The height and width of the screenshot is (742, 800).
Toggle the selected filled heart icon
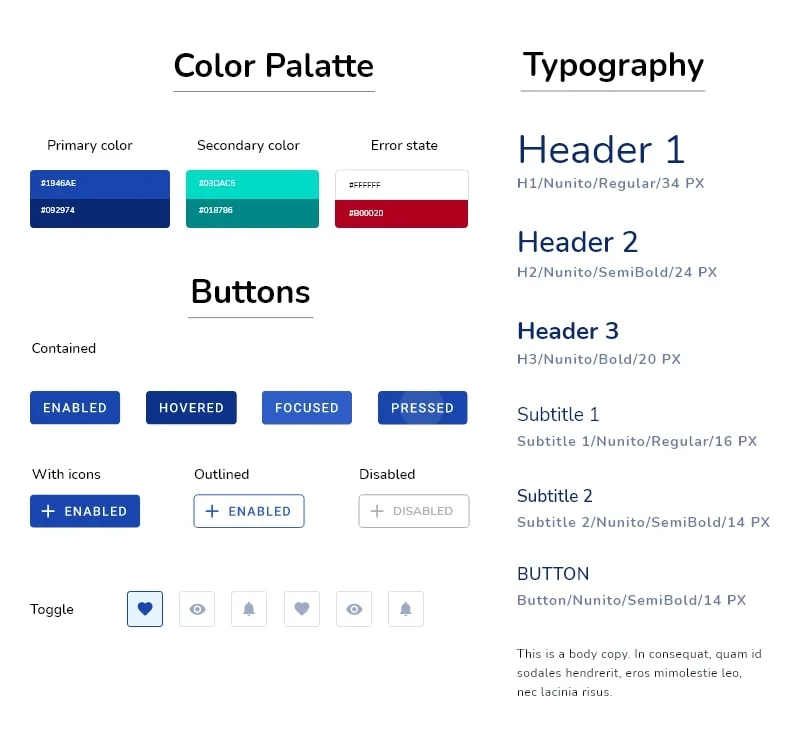tap(145, 609)
